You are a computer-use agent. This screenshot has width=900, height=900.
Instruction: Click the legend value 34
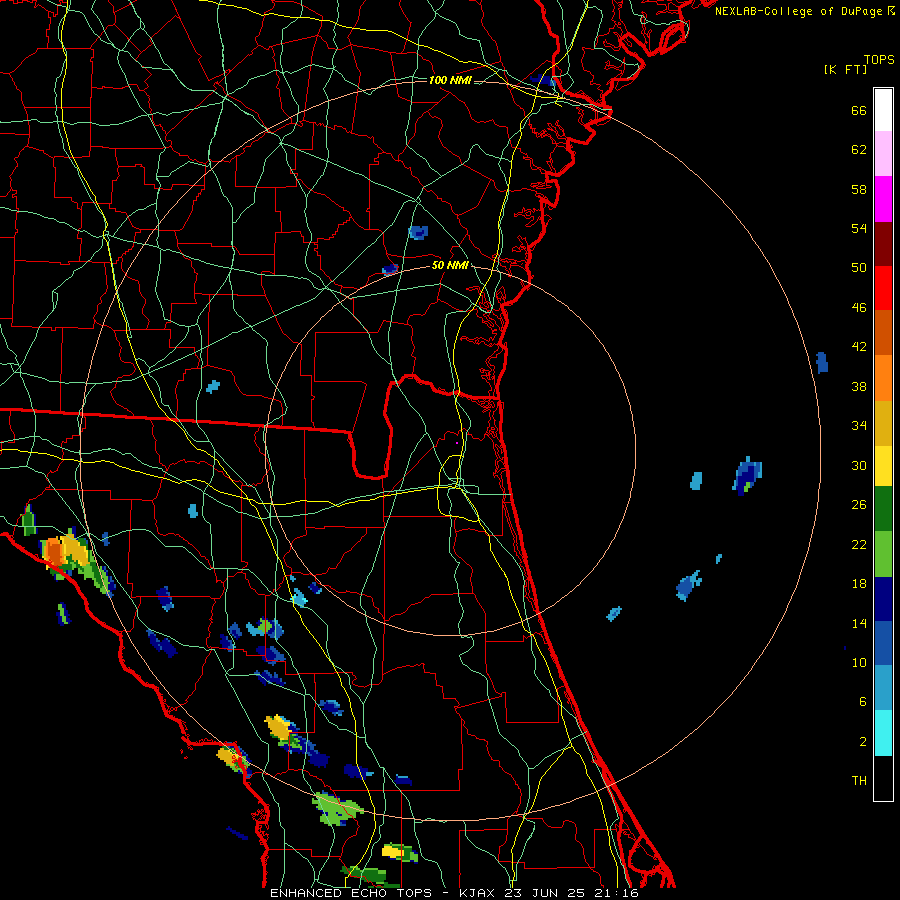click(859, 426)
